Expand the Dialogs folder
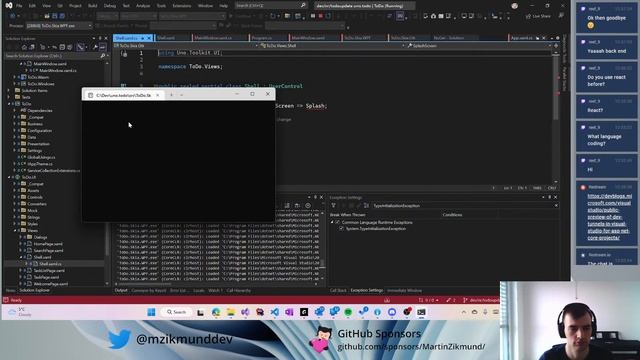This screenshot has height=360, width=640. 20,237
